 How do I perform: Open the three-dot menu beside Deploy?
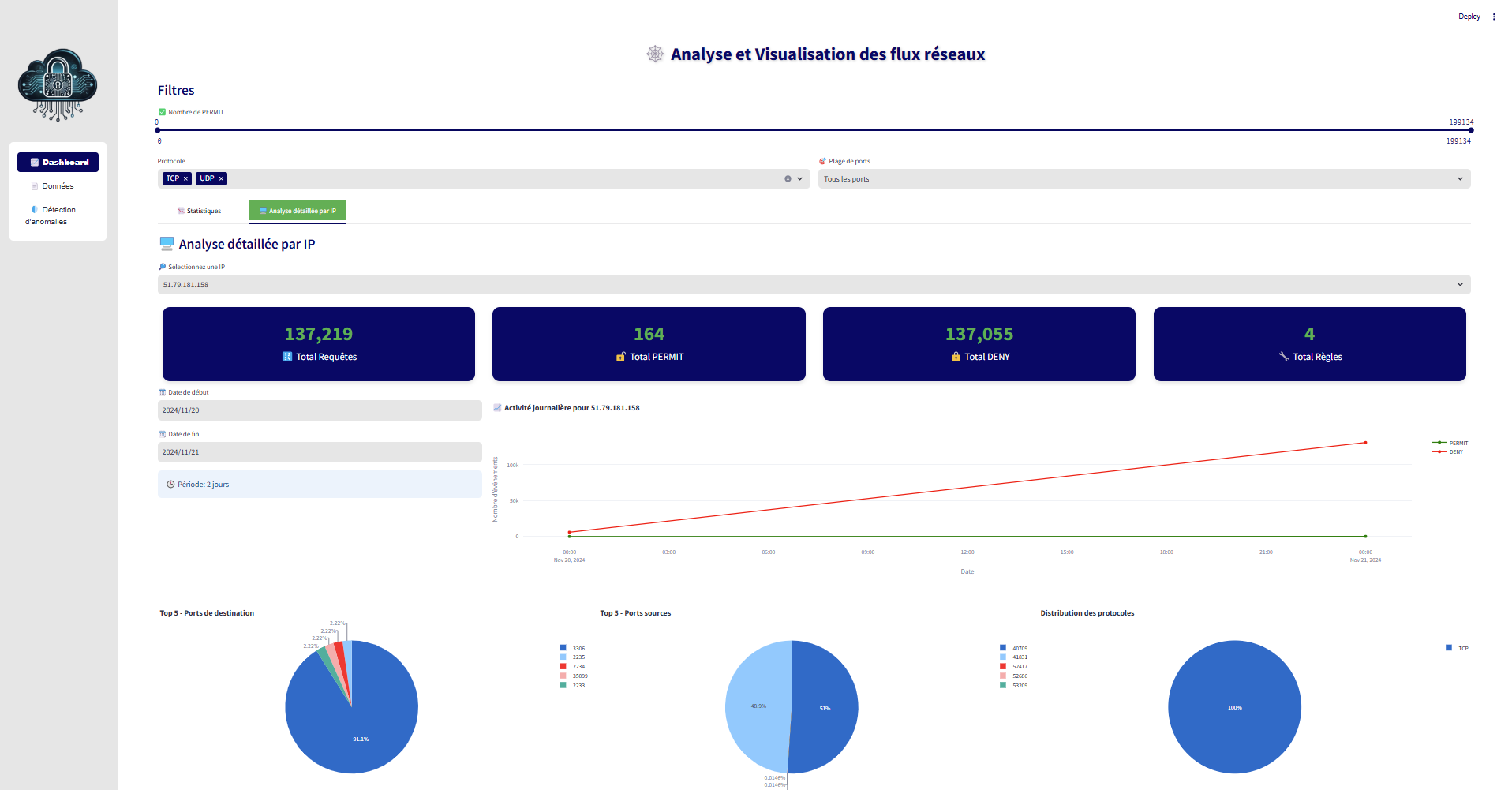[x=1494, y=17]
